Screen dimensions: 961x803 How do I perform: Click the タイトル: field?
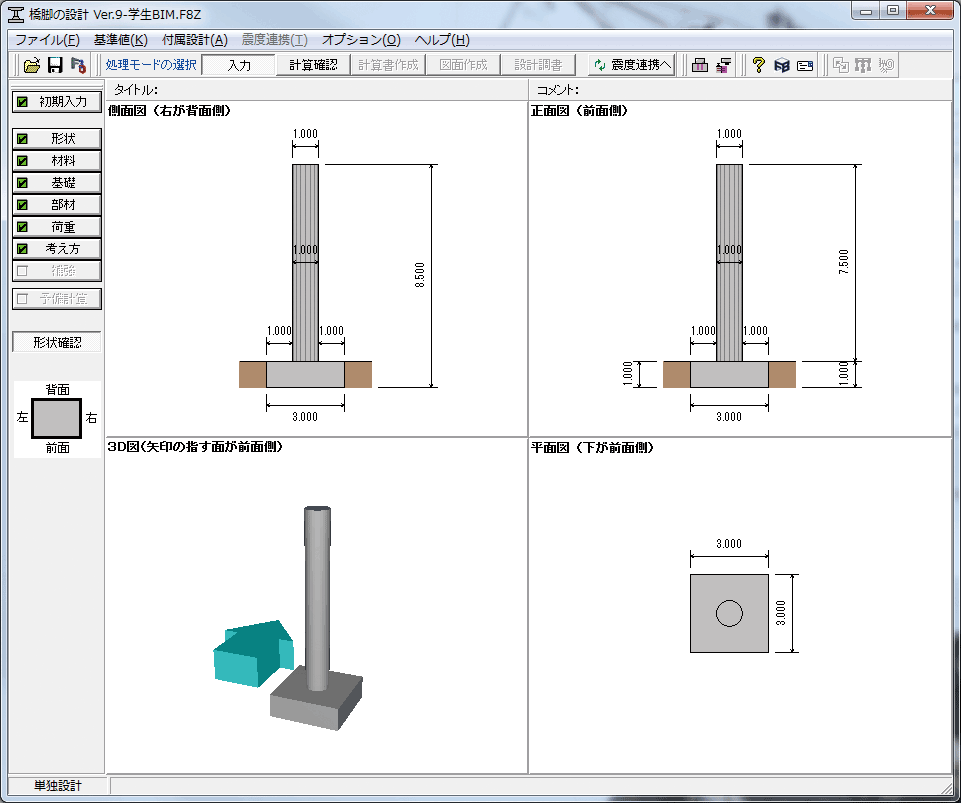(317, 90)
